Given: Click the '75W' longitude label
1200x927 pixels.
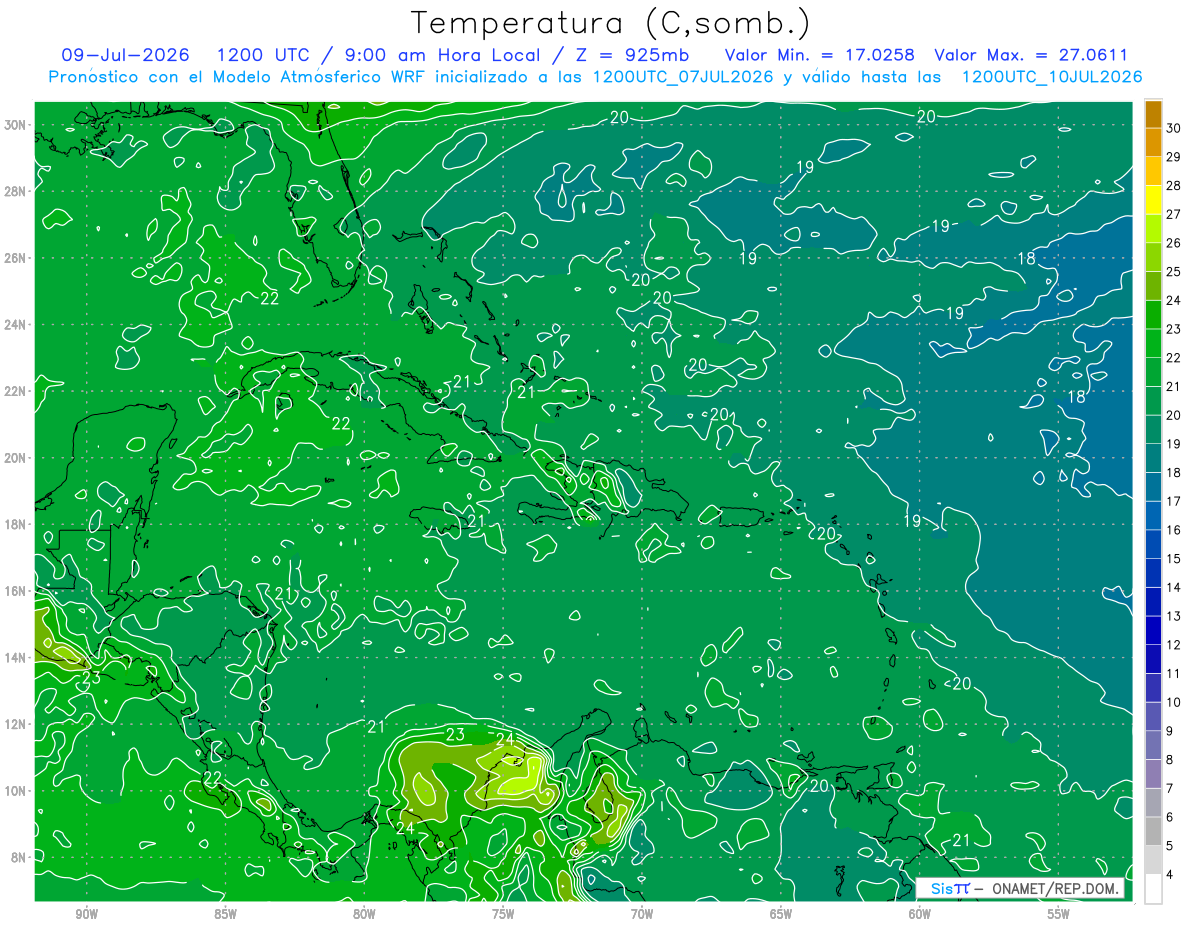Looking at the screenshot, I should tap(503, 914).
